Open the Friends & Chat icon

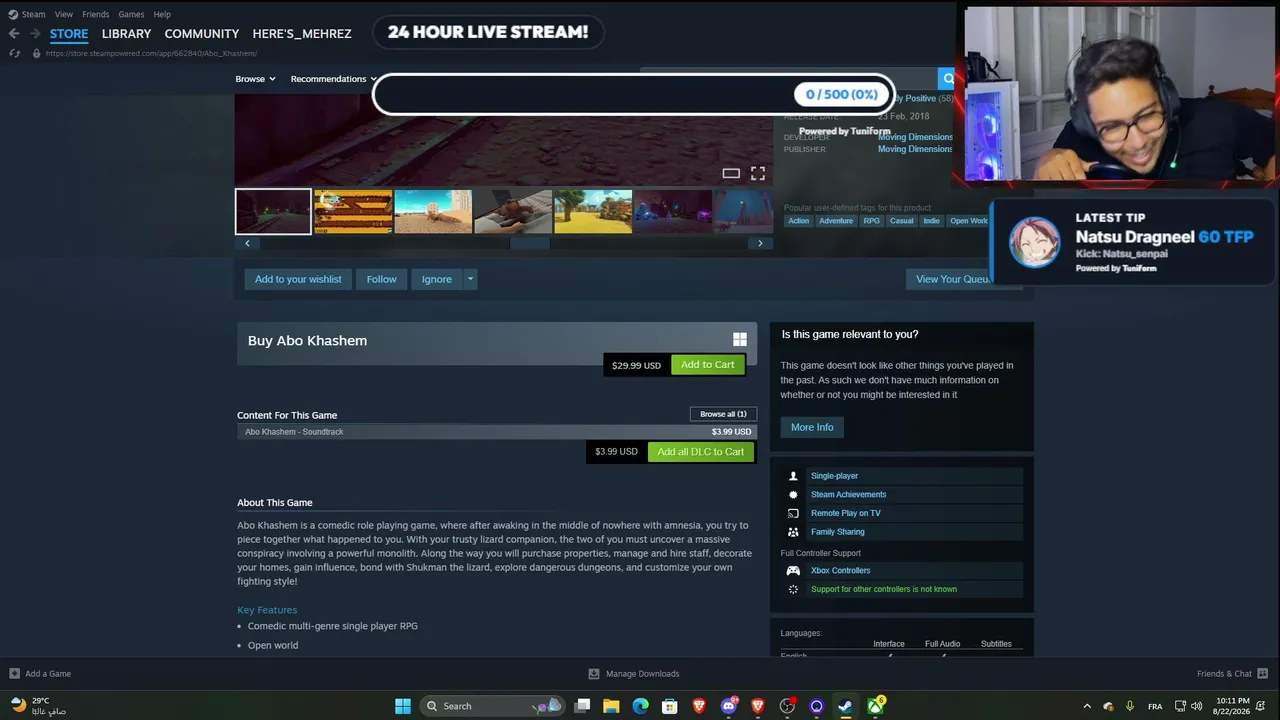click(x=1263, y=674)
